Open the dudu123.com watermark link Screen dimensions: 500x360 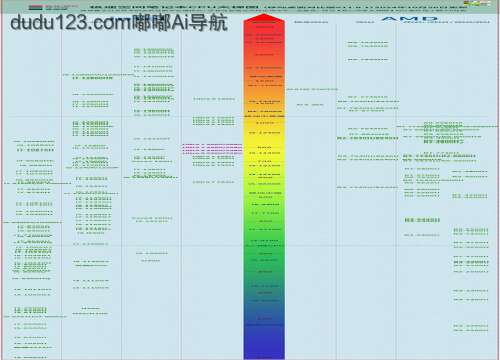point(71,23)
